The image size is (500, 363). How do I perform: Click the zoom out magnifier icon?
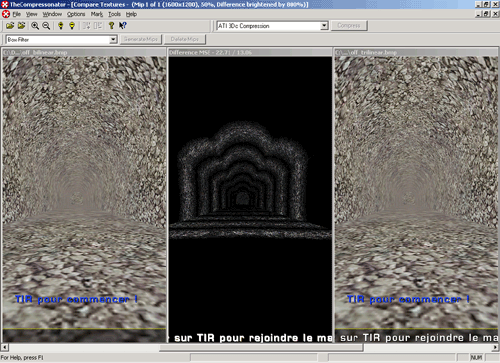46,26
